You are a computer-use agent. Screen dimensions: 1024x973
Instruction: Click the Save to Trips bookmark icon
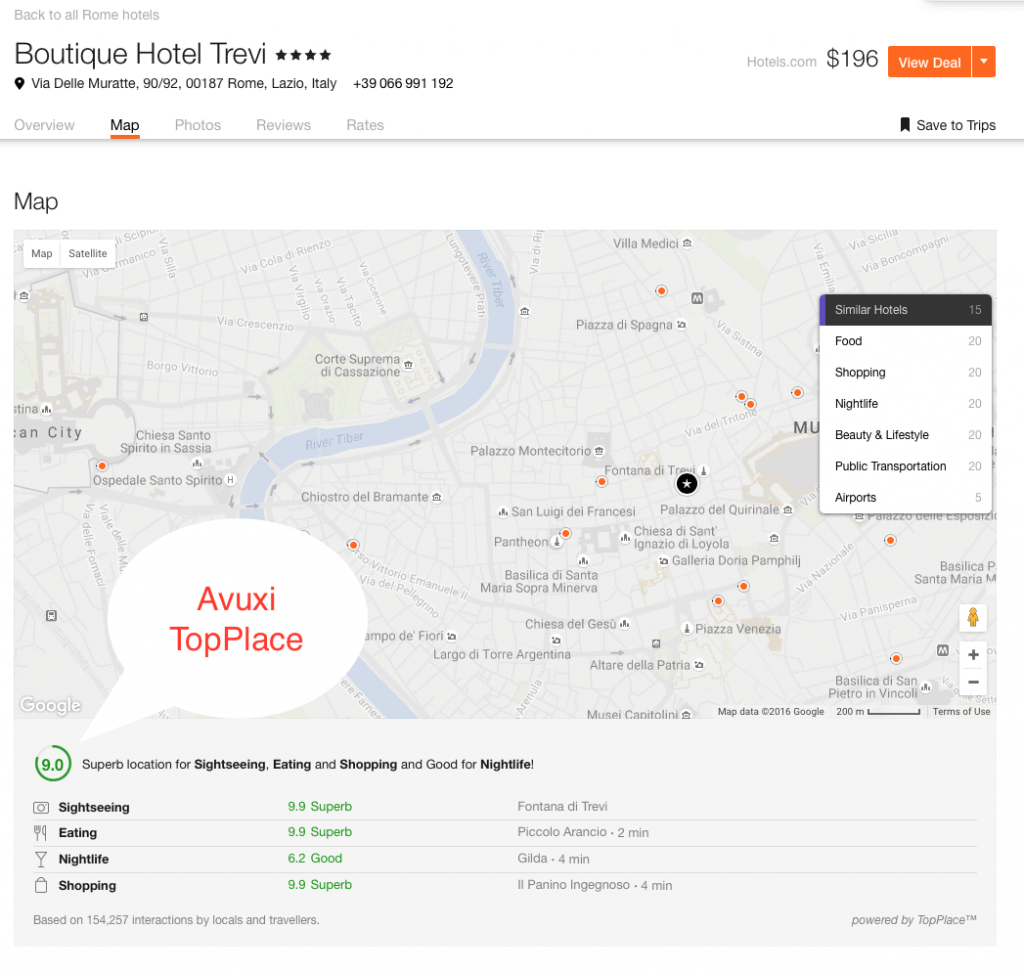[x=904, y=125]
